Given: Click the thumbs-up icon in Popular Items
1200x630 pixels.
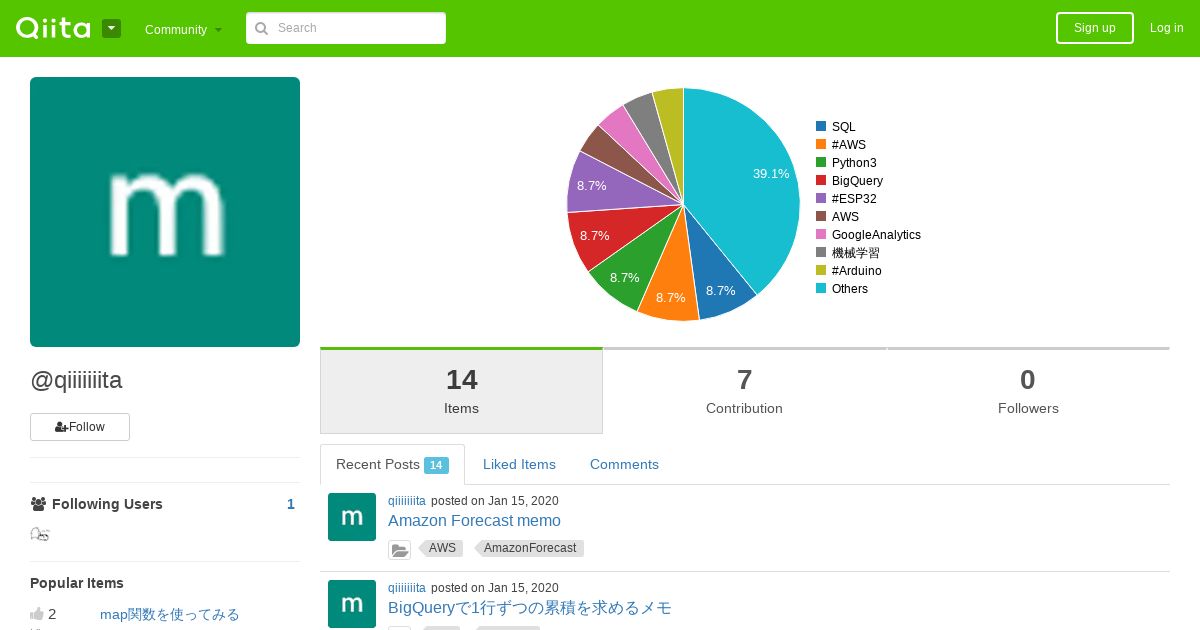Looking at the screenshot, I should [x=37, y=614].
